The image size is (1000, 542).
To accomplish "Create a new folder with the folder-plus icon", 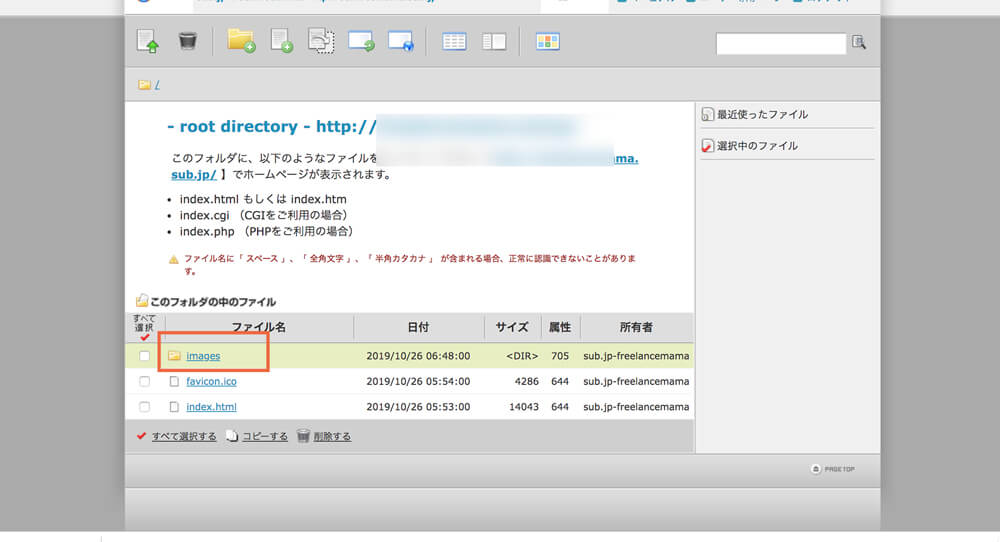I will click(x=241, y=41).
